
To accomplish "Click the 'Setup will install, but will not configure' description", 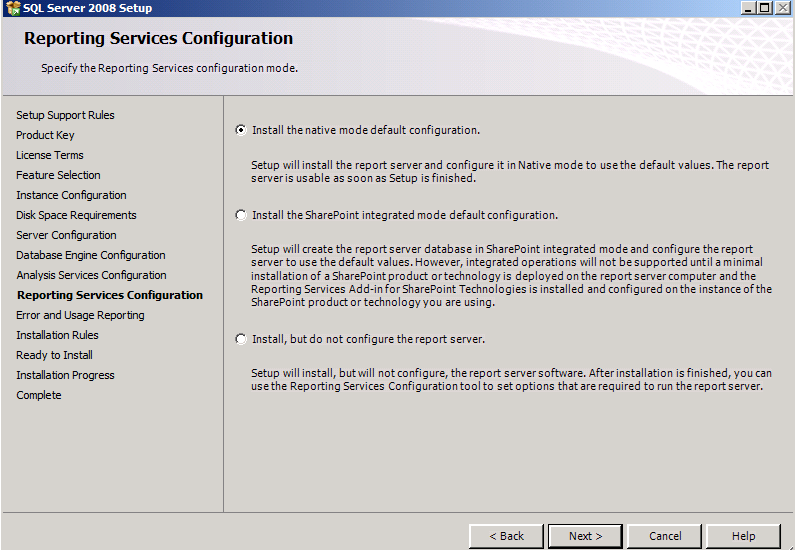I will (511, 379).
